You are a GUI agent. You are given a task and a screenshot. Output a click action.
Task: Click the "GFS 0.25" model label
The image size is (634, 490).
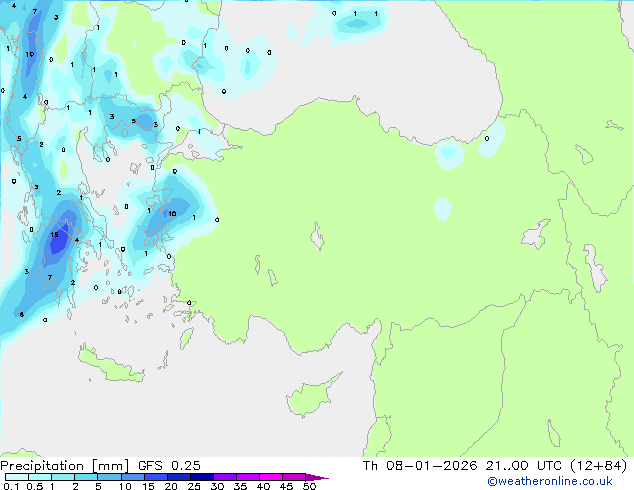(169, 466)
